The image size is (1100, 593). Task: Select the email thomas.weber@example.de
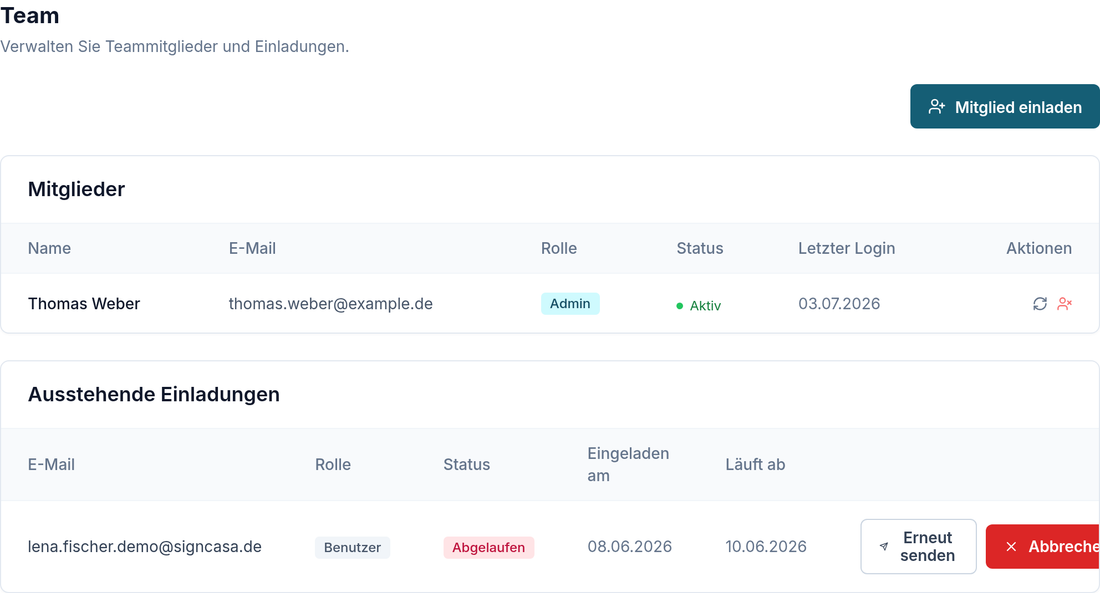330,304
